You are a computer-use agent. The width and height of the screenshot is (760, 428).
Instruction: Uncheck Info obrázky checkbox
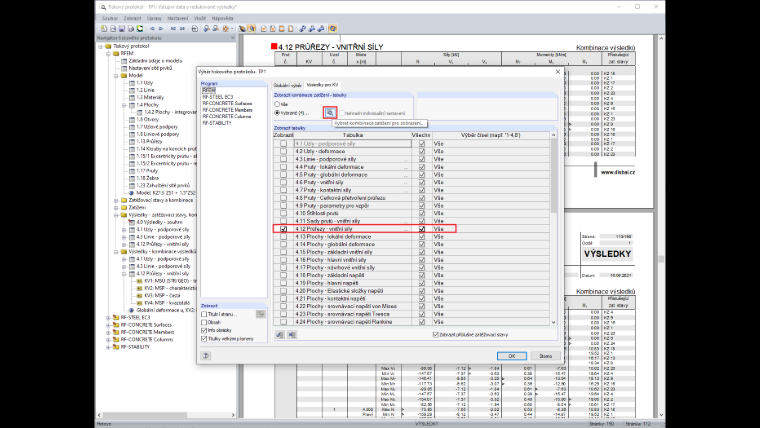[204, 331]
